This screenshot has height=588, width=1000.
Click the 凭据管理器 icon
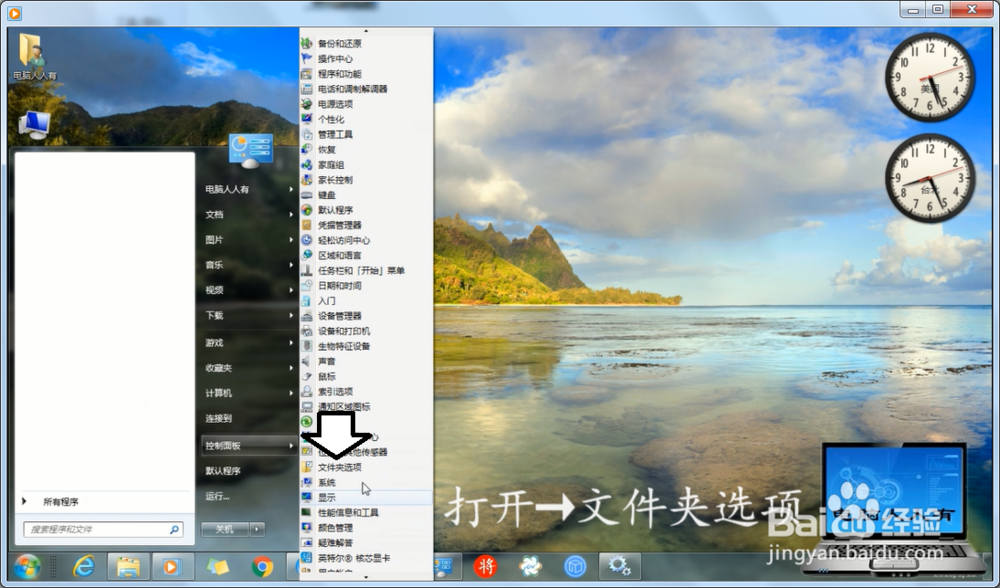click(x=307, y=225)
